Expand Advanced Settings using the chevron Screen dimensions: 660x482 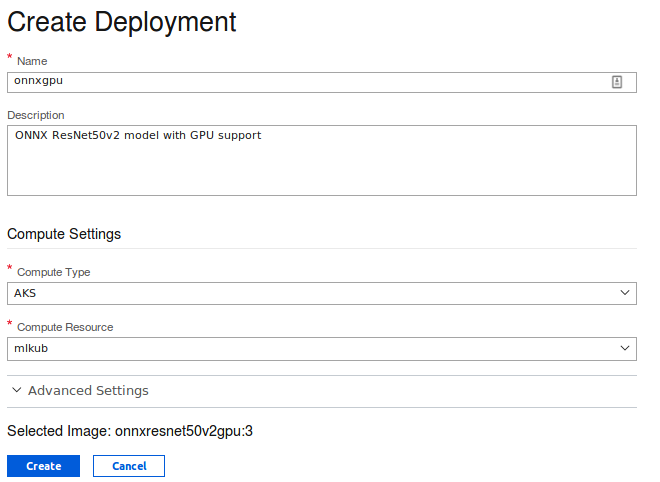16,391
